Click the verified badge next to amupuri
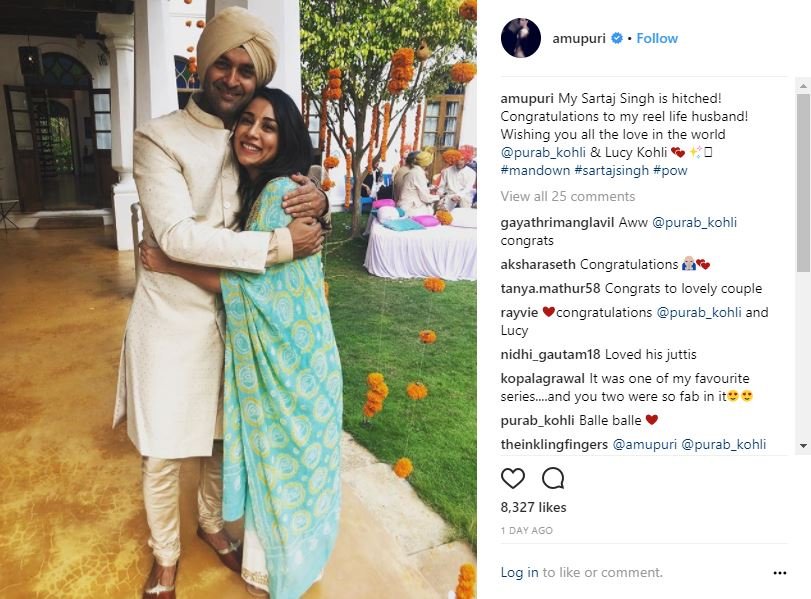Image resolution: width=811 pixels, height=599 pixels. (x=617, y=38)
